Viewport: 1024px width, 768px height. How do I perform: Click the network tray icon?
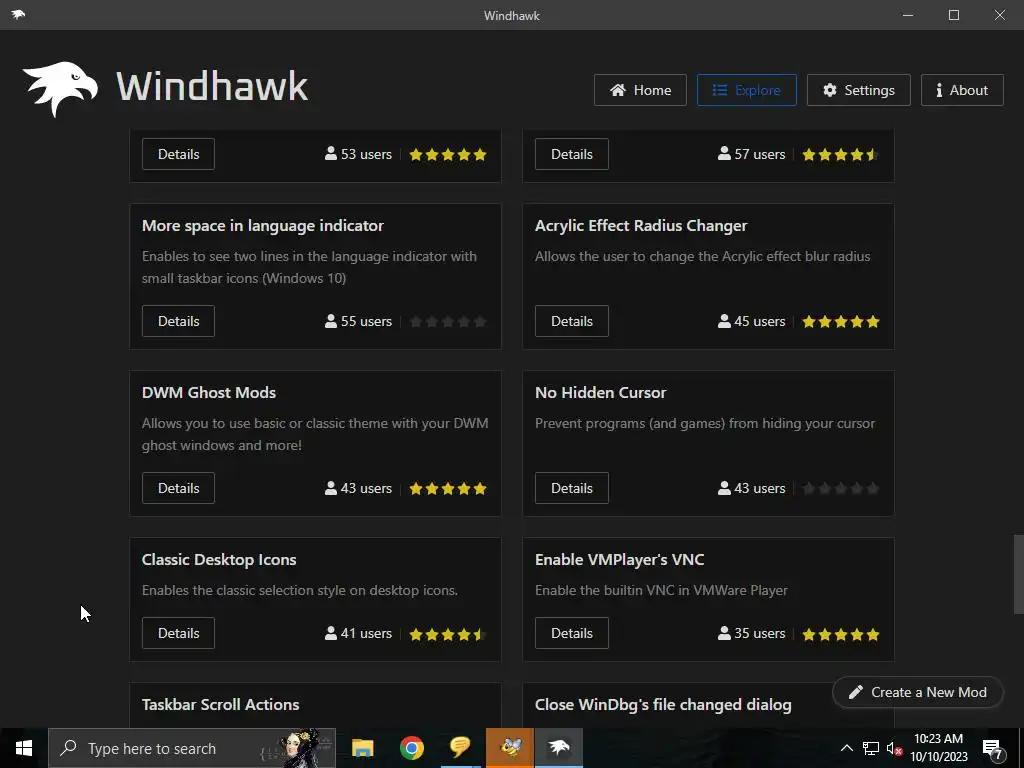pos(871,748)
